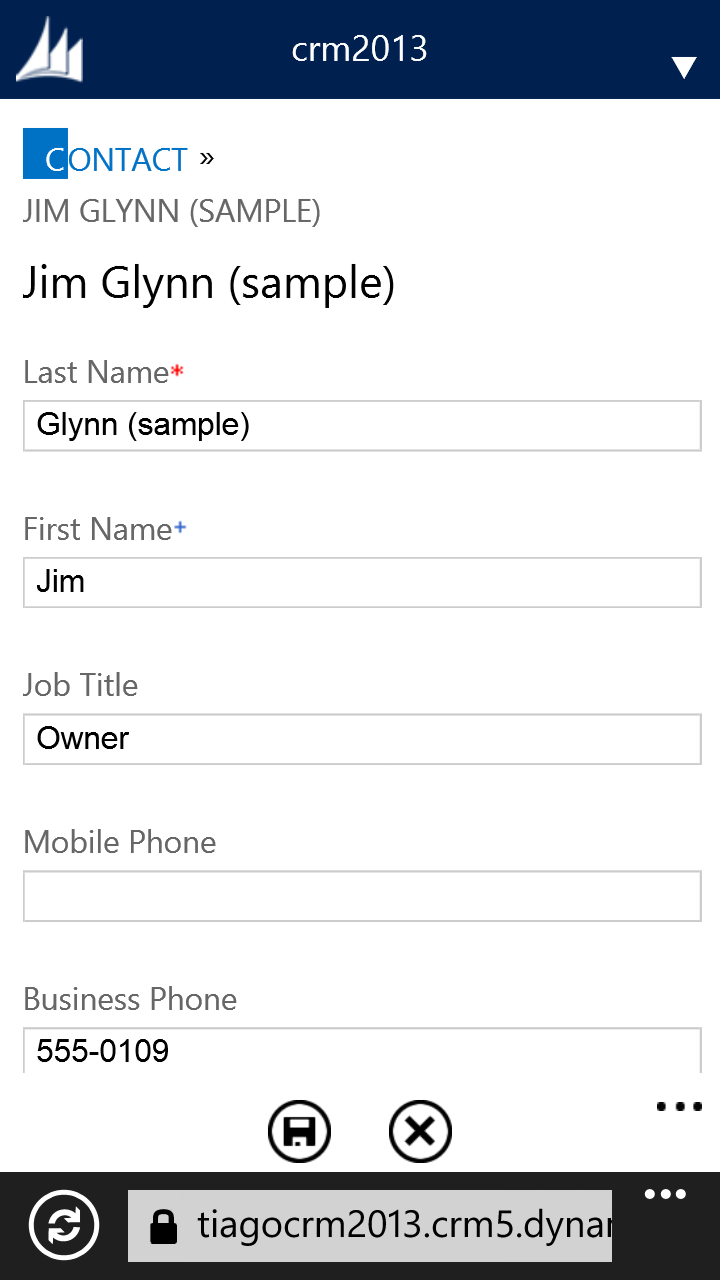The width and height of the screenshot is (720, 1280).
Task: Click the empty Mobile Phone field
Action: tap(362, 896)
